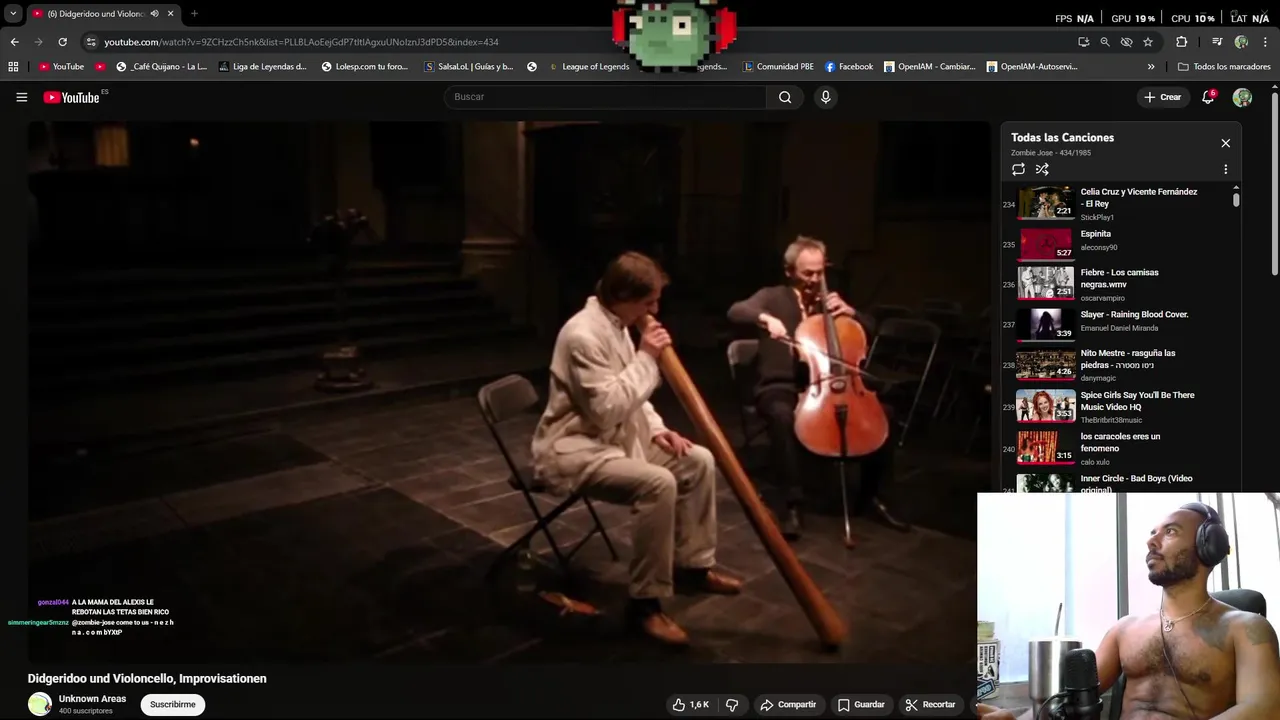Image resolution: width=1280 pixels, height=720 pixels.
Task: Toggle playlist loop
Action: click(1018, 169)
